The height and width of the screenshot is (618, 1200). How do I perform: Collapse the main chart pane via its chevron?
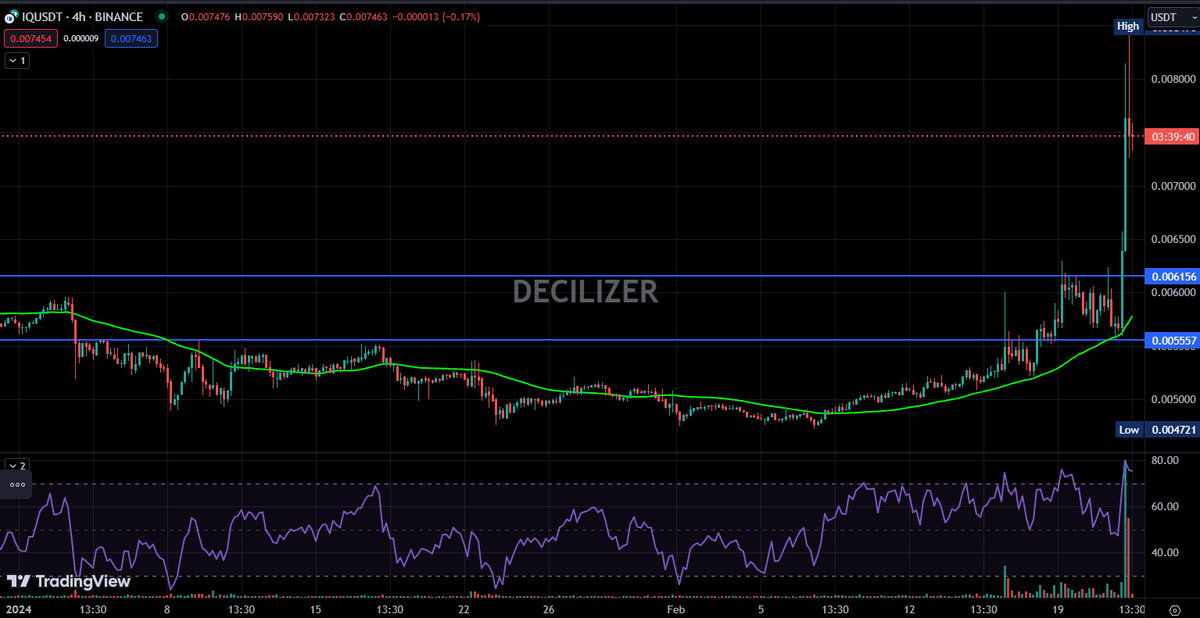point(15,60)
